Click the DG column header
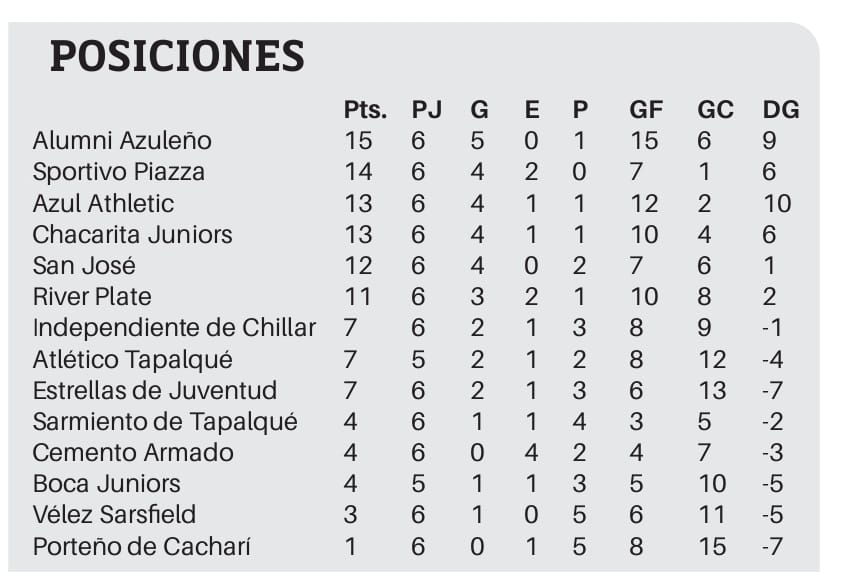The width and height of the screenshot is (851, 587). 780,110
